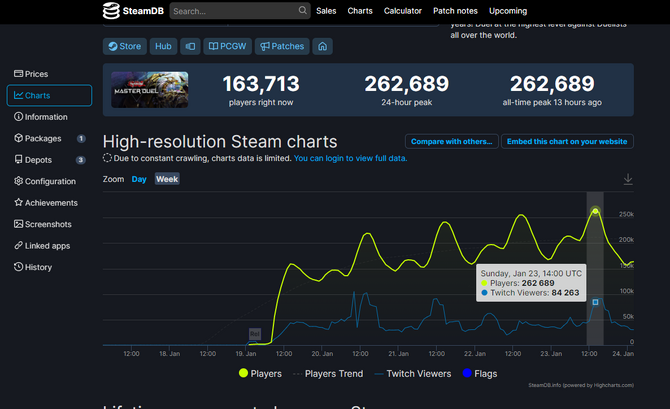The width and height of the screenshot is (670, 409).
Task: Toggle Flags series in chart legend
Action: 476,373
